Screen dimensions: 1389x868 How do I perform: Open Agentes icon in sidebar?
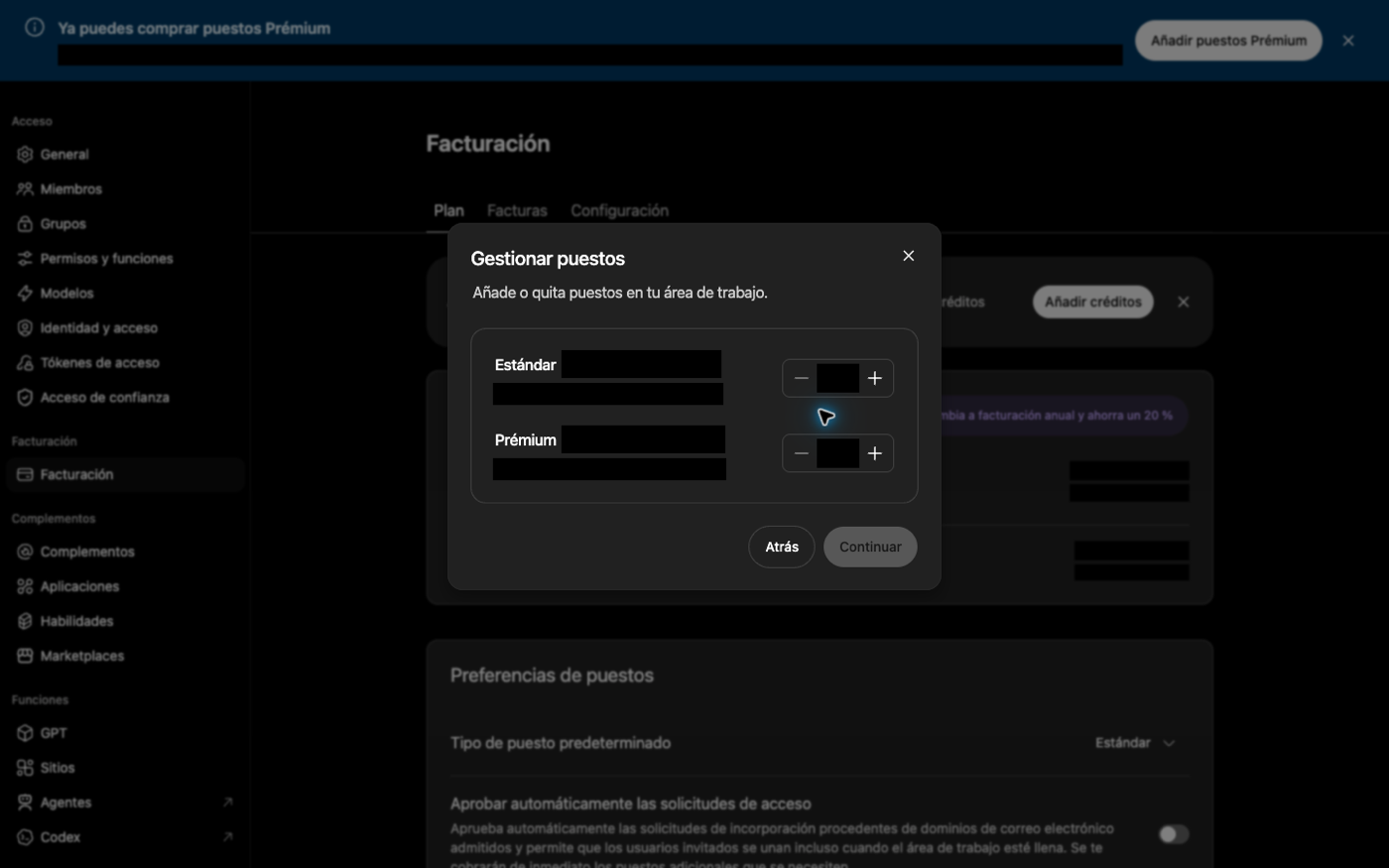(x=25, y=803)
